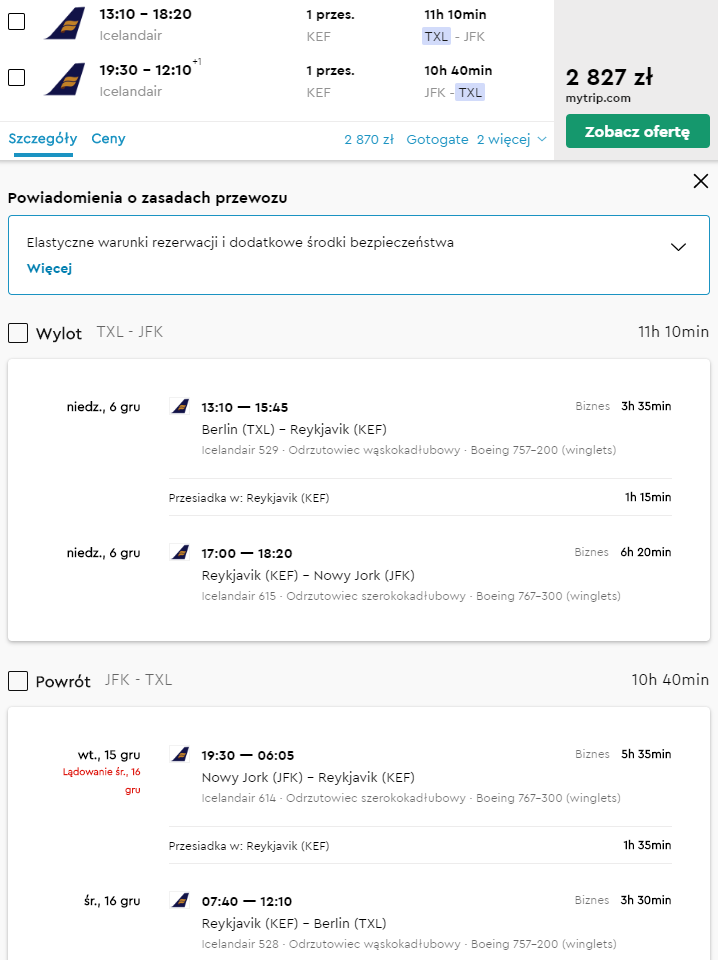Click airline icon beside Reykjavik–Nowy Jork segment

click(179, 552)
